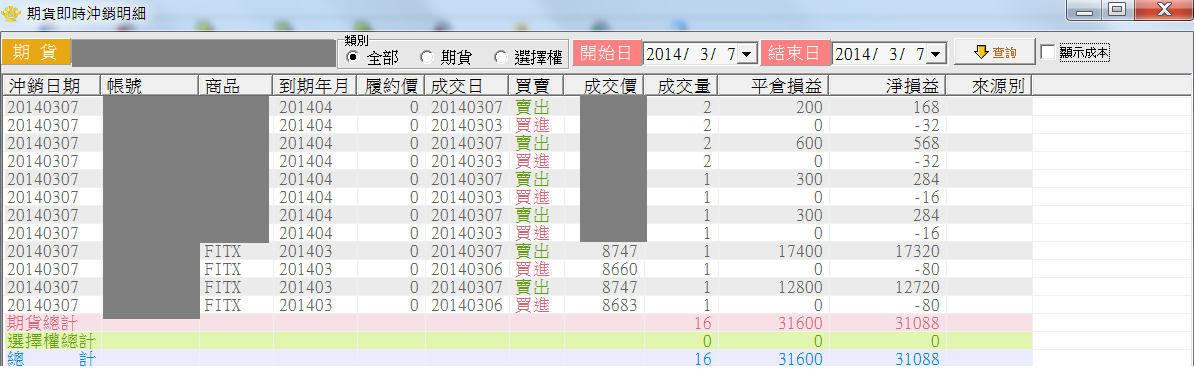Click the 結束日 date field
This screenshot has width=1194, height=370.
pos(880,54)
